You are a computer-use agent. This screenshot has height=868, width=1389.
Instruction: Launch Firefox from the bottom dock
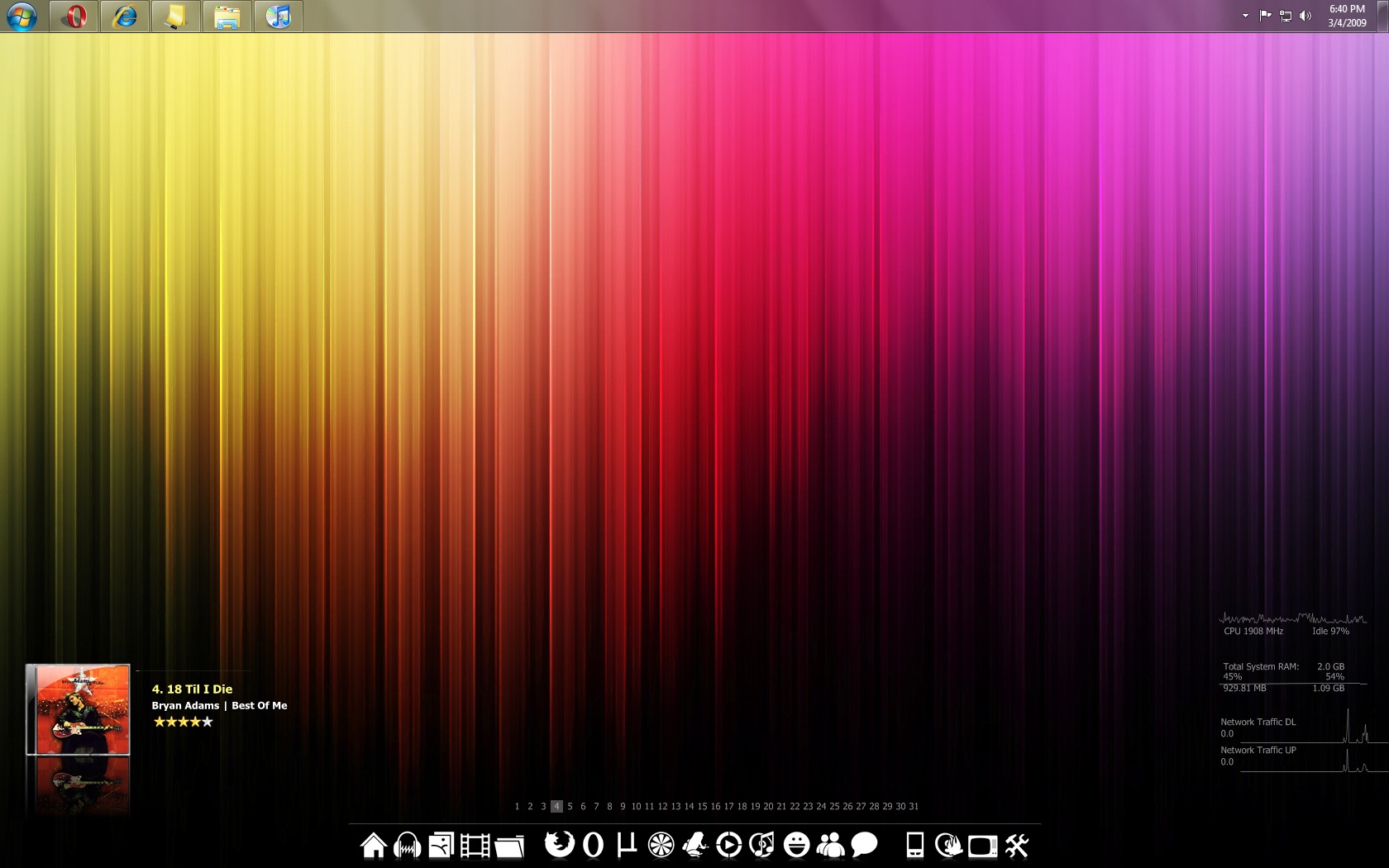point(559,844)
